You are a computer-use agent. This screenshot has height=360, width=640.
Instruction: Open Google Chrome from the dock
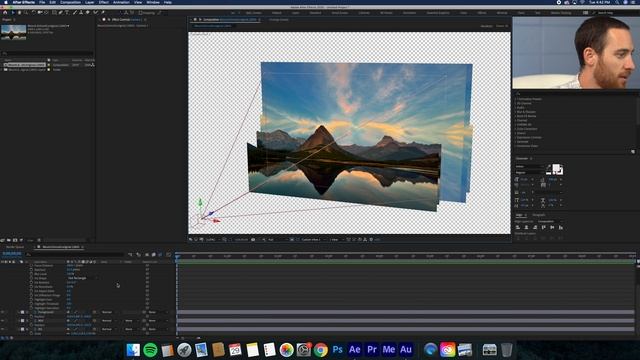(320, 350)
